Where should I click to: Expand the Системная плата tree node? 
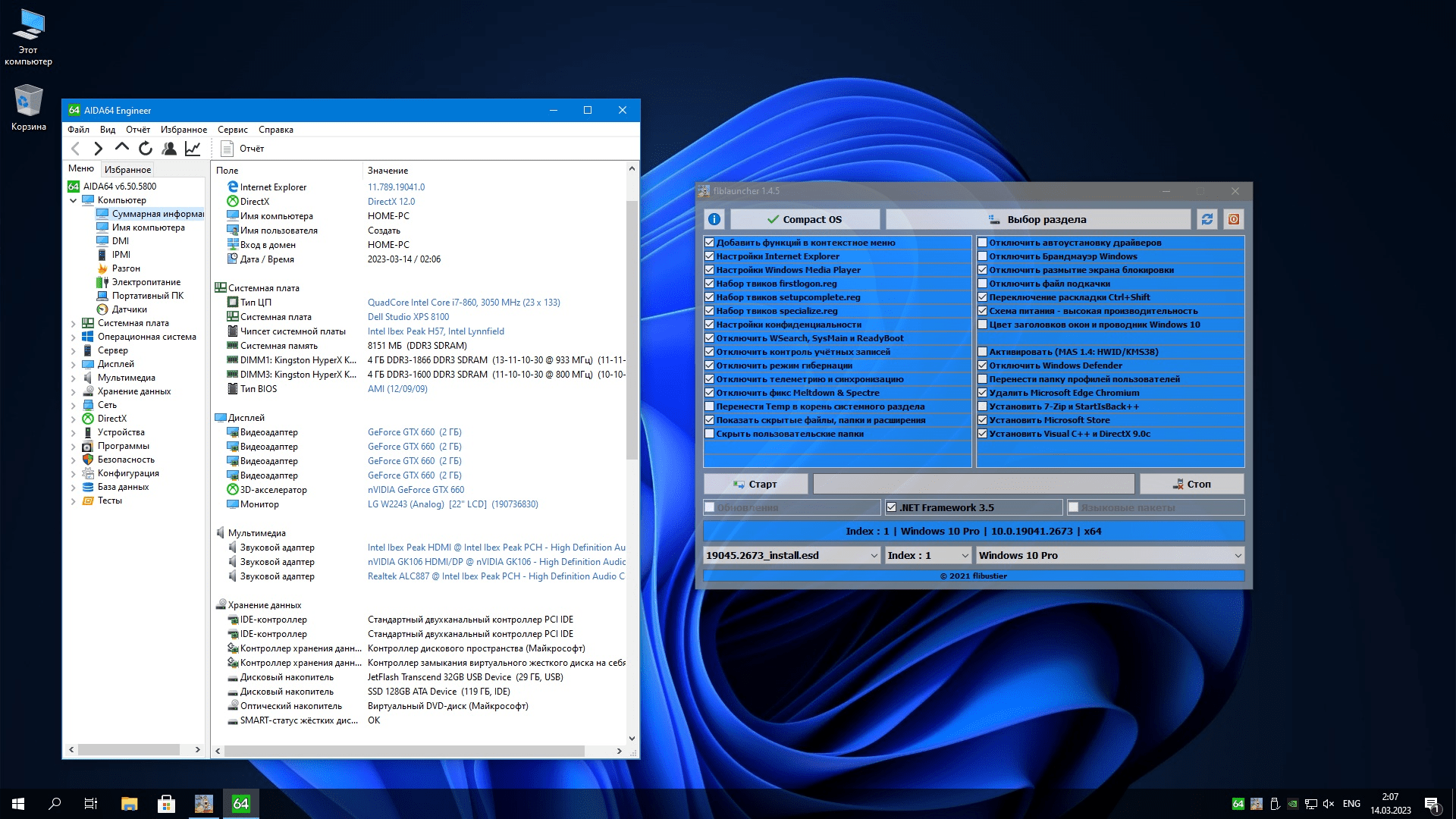click(x=74, y=324)
